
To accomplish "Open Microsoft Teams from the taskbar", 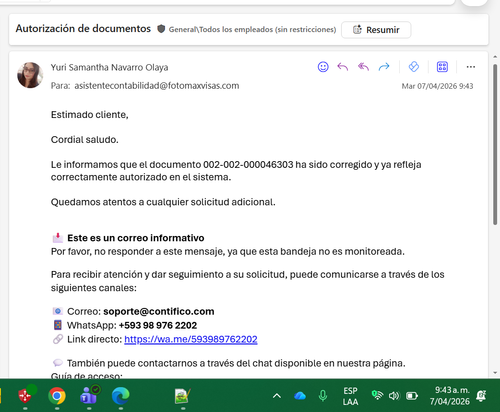I will [89, 396].
